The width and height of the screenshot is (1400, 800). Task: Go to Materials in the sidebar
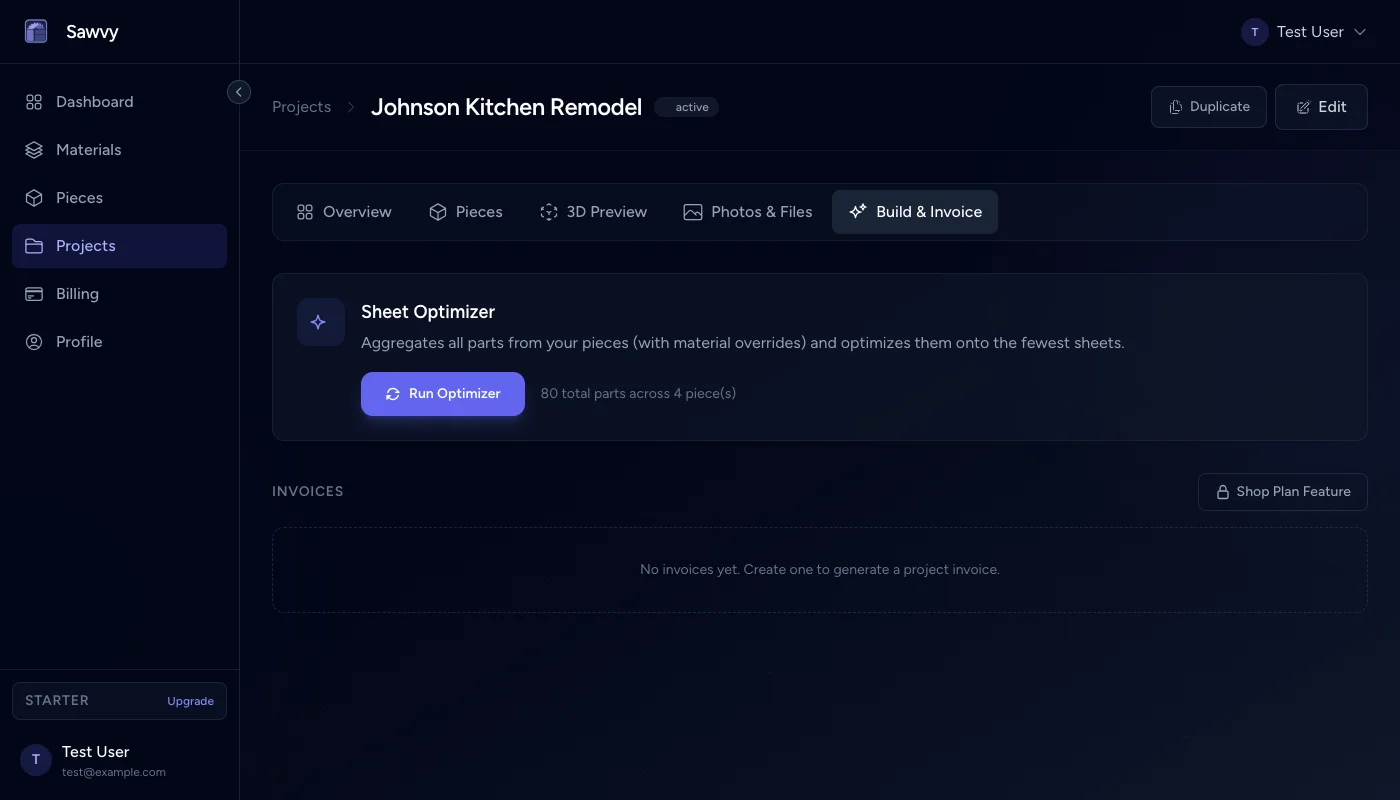coord(88,150)
